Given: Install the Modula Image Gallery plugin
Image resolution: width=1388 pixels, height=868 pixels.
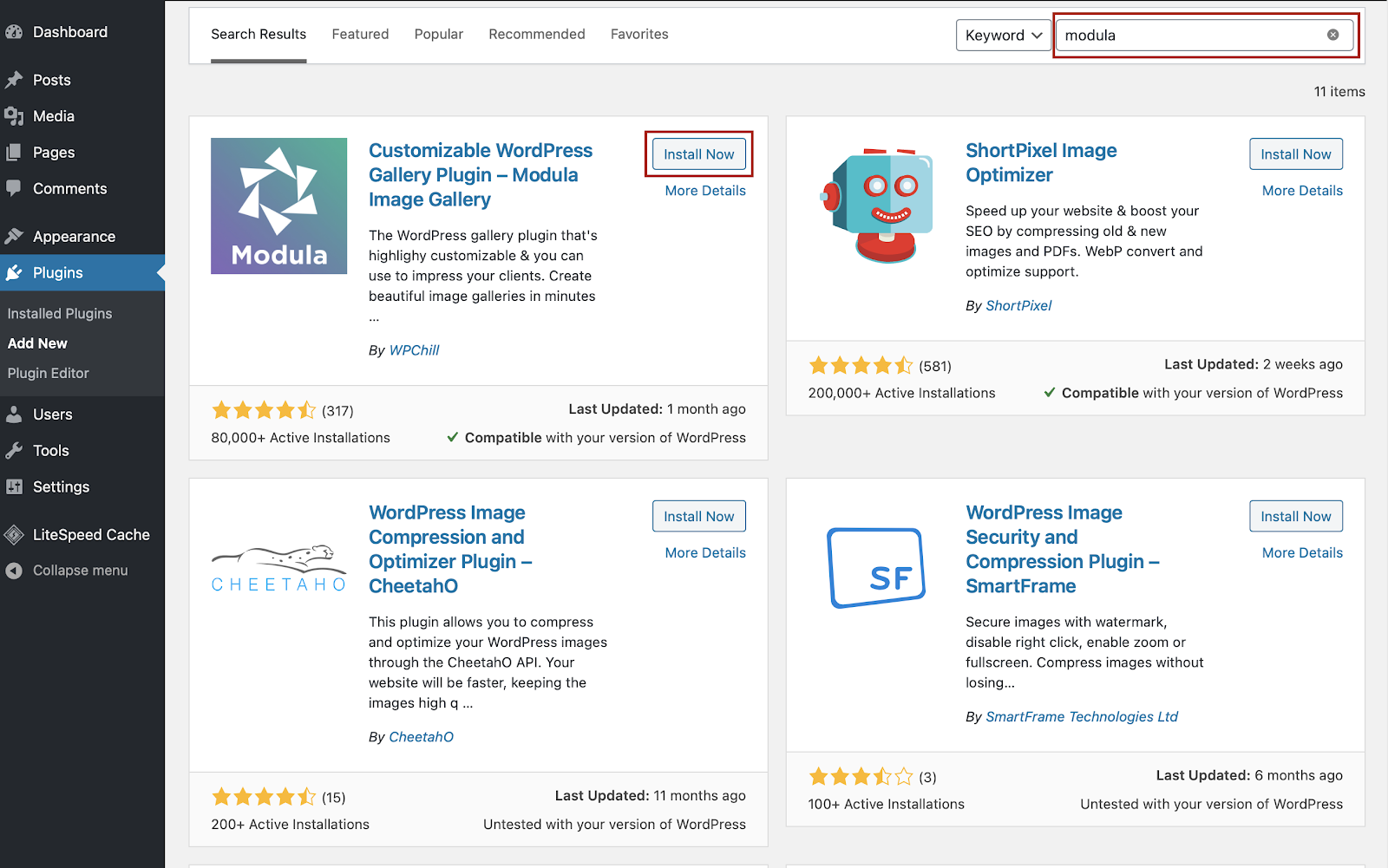Looking at the screenshot, I should click(698, 154).
